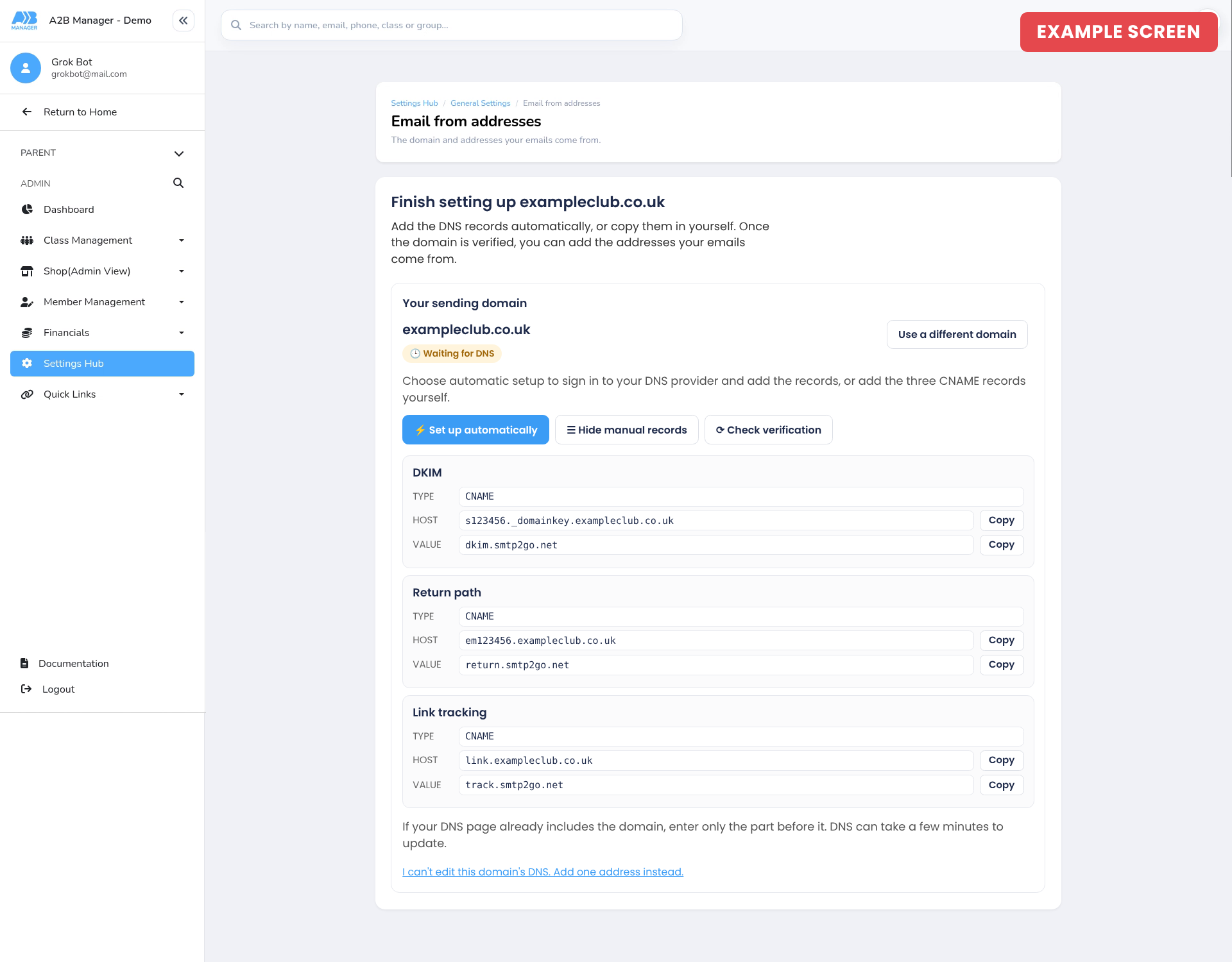Copy the DKIM dkim.smtp2go.net value
Screen dimensions: 1232x962
[x=1002, y=544]
